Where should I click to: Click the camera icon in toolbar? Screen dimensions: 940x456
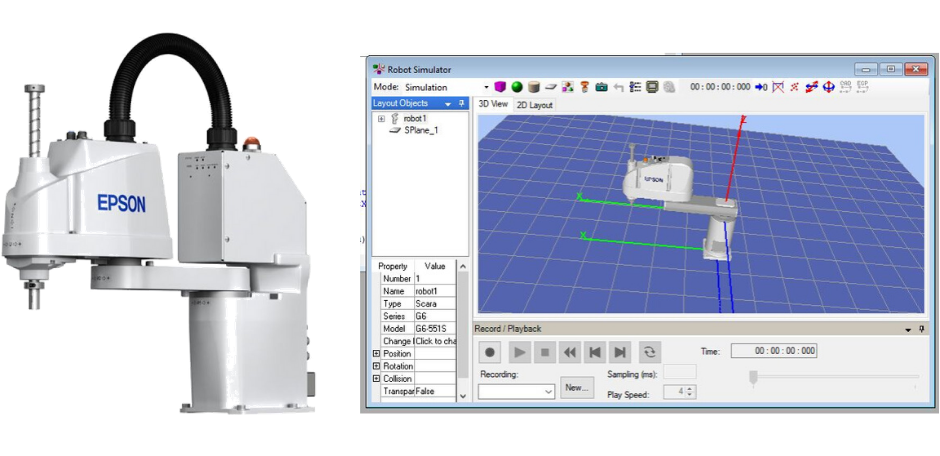(x=601, y=87)
